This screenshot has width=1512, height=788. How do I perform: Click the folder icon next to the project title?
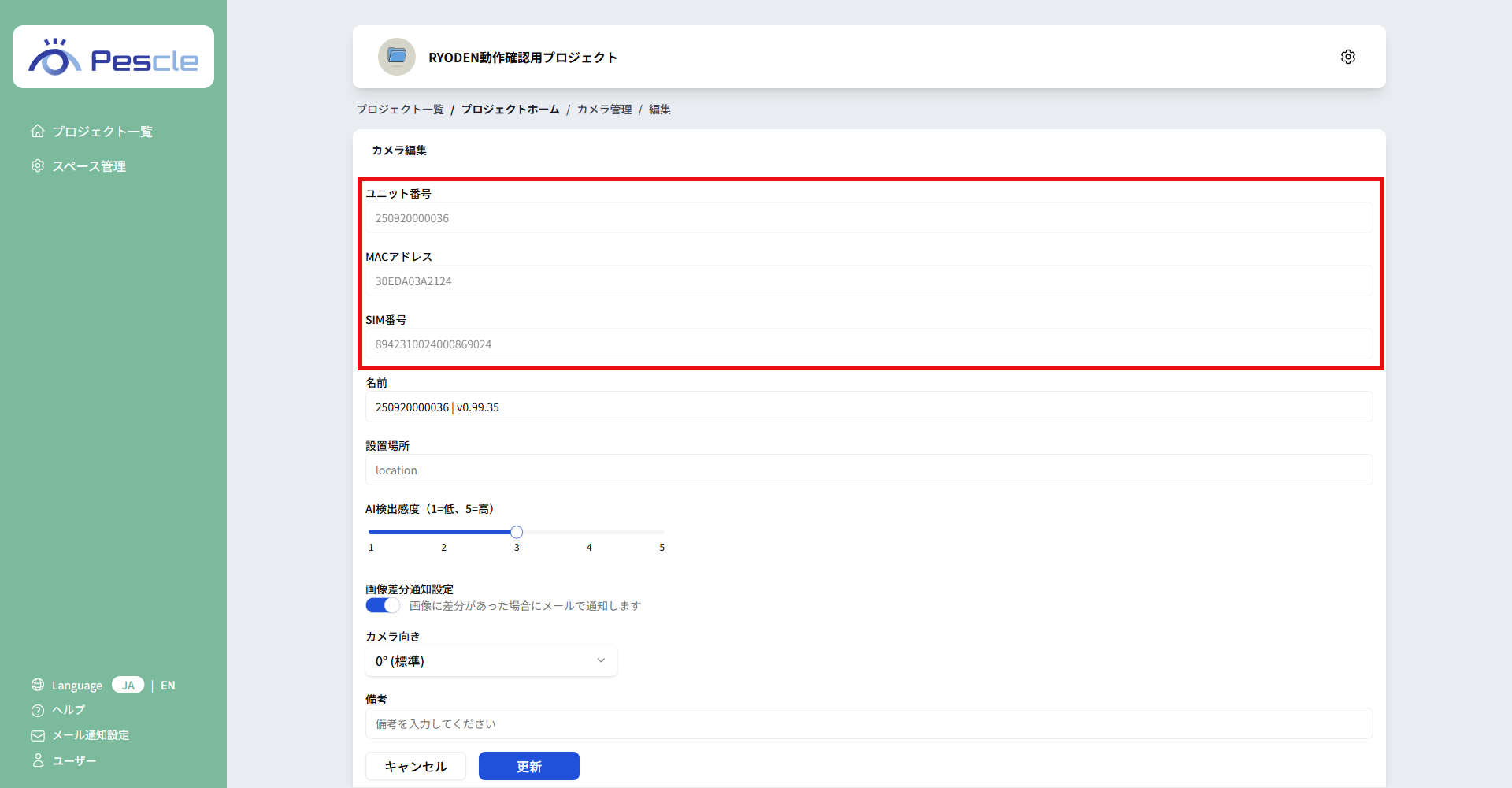pos(396,56)
